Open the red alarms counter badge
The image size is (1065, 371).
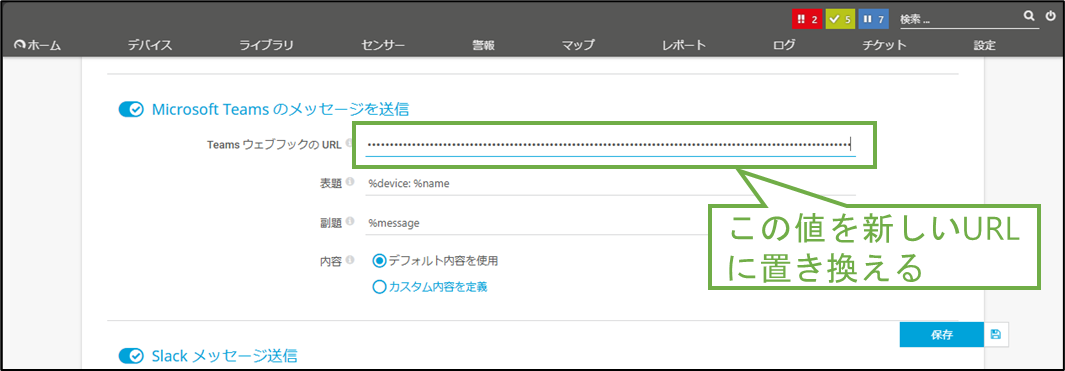(x=807, y=20)
